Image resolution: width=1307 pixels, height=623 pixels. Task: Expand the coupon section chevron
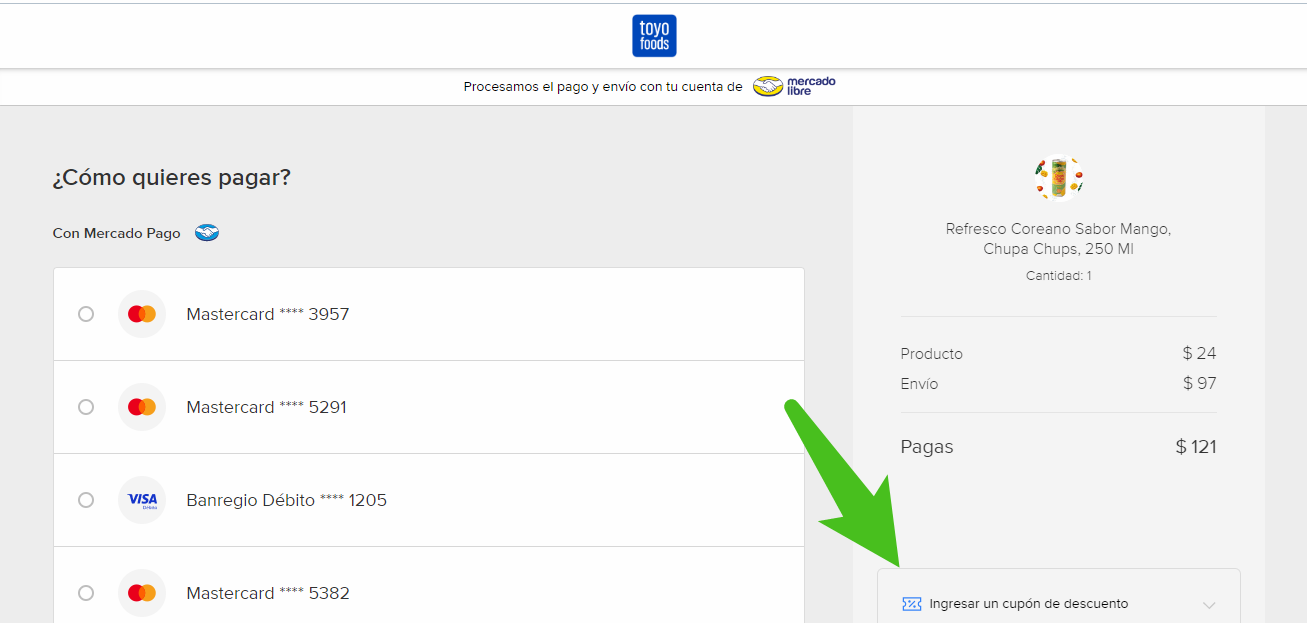pyautogui.click(x=1209, y=605)
